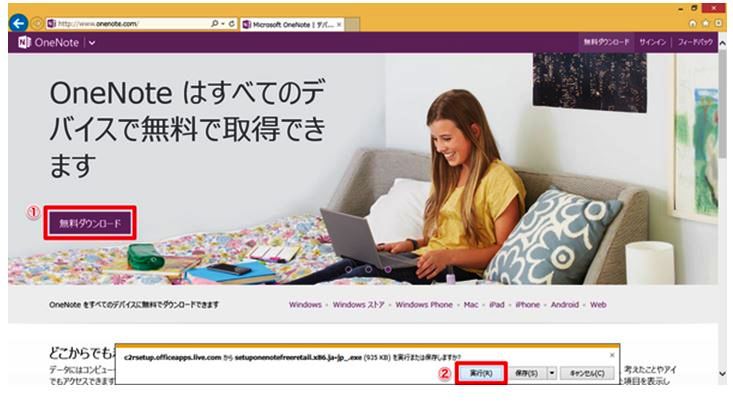
Task: Go back with the browser back arrow
Action: click(x=18, y=23)
